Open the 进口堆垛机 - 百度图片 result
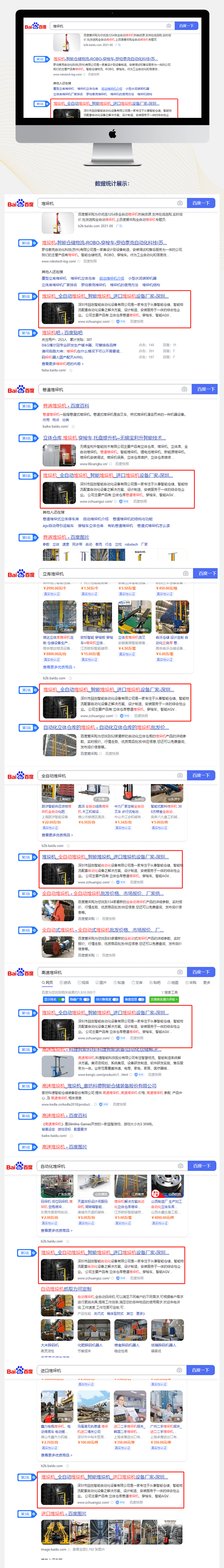 (x=64, y=1514)
